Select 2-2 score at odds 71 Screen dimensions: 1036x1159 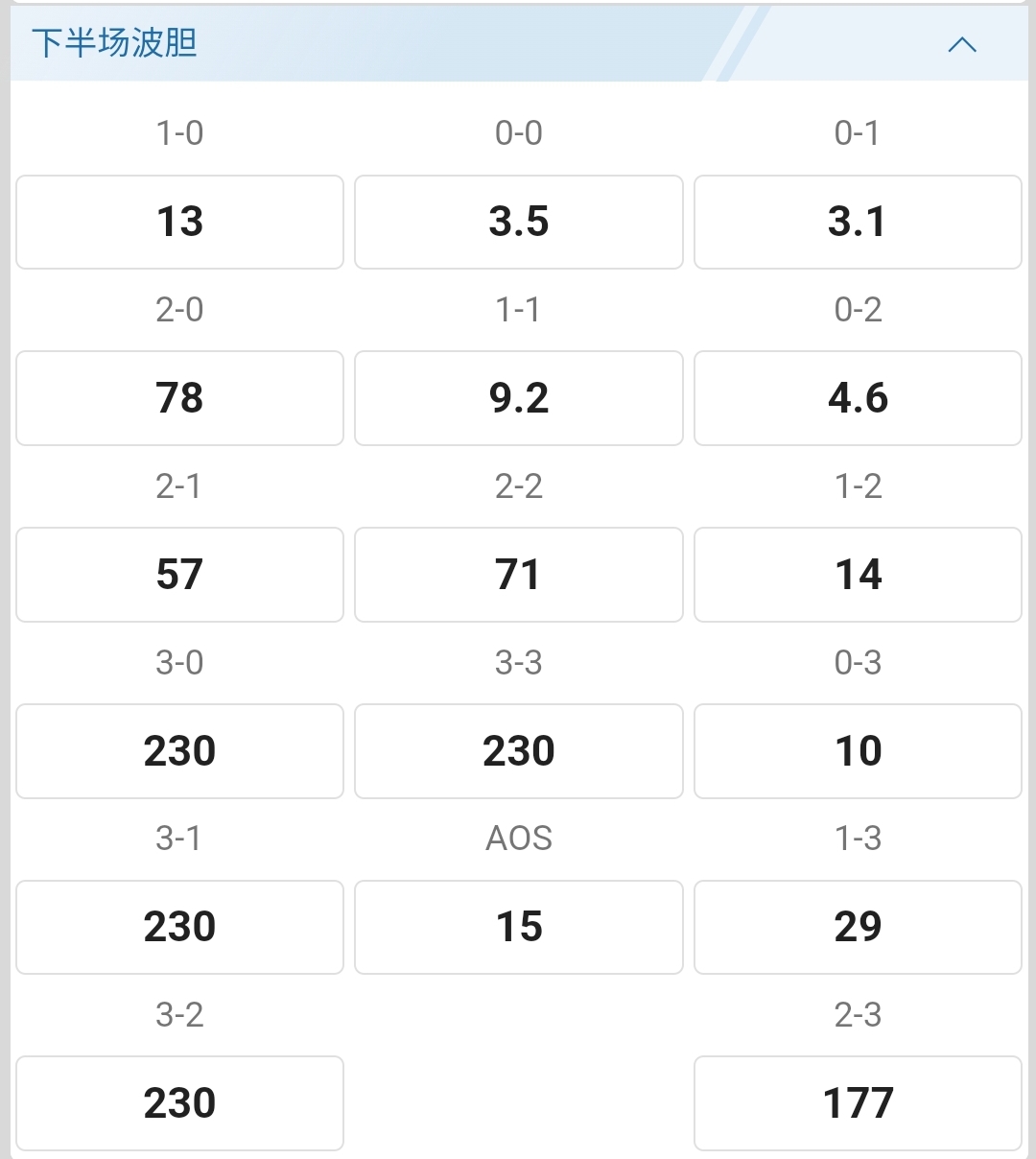click(518, 575)
